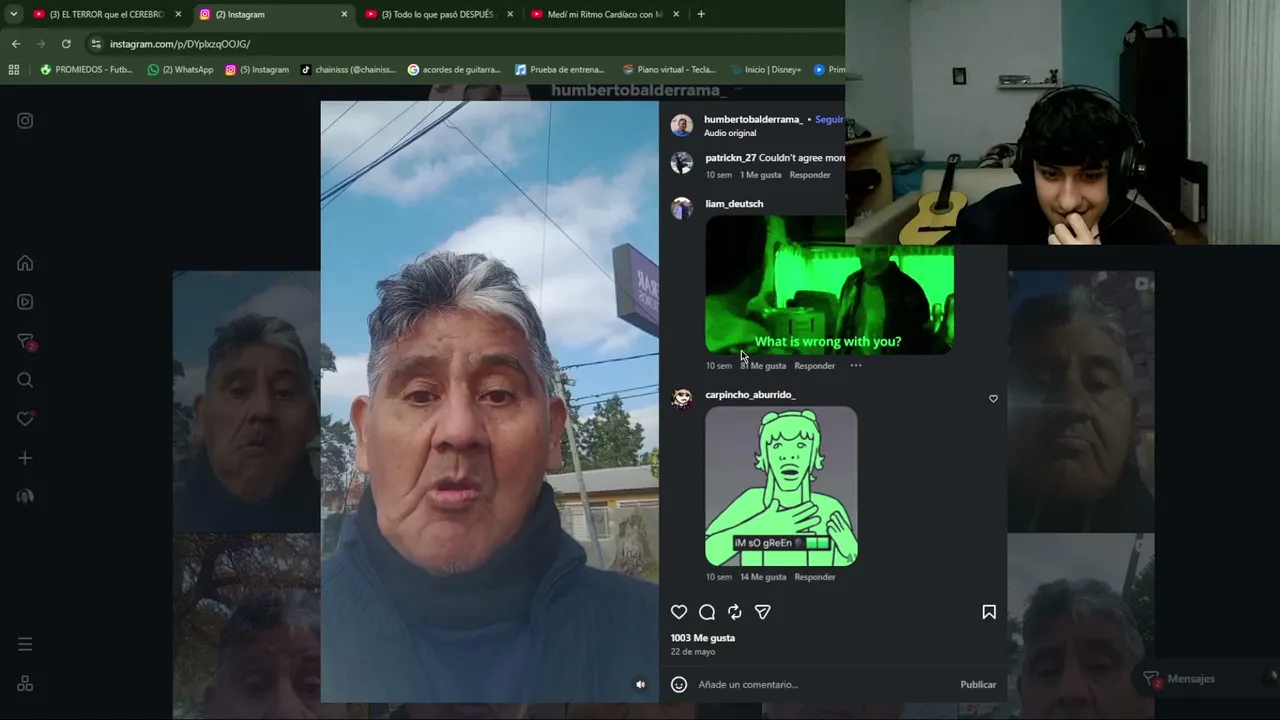Viewport: 1280px width, 720px height.
Task: View site information icon in the address bar
Action: 96,44
